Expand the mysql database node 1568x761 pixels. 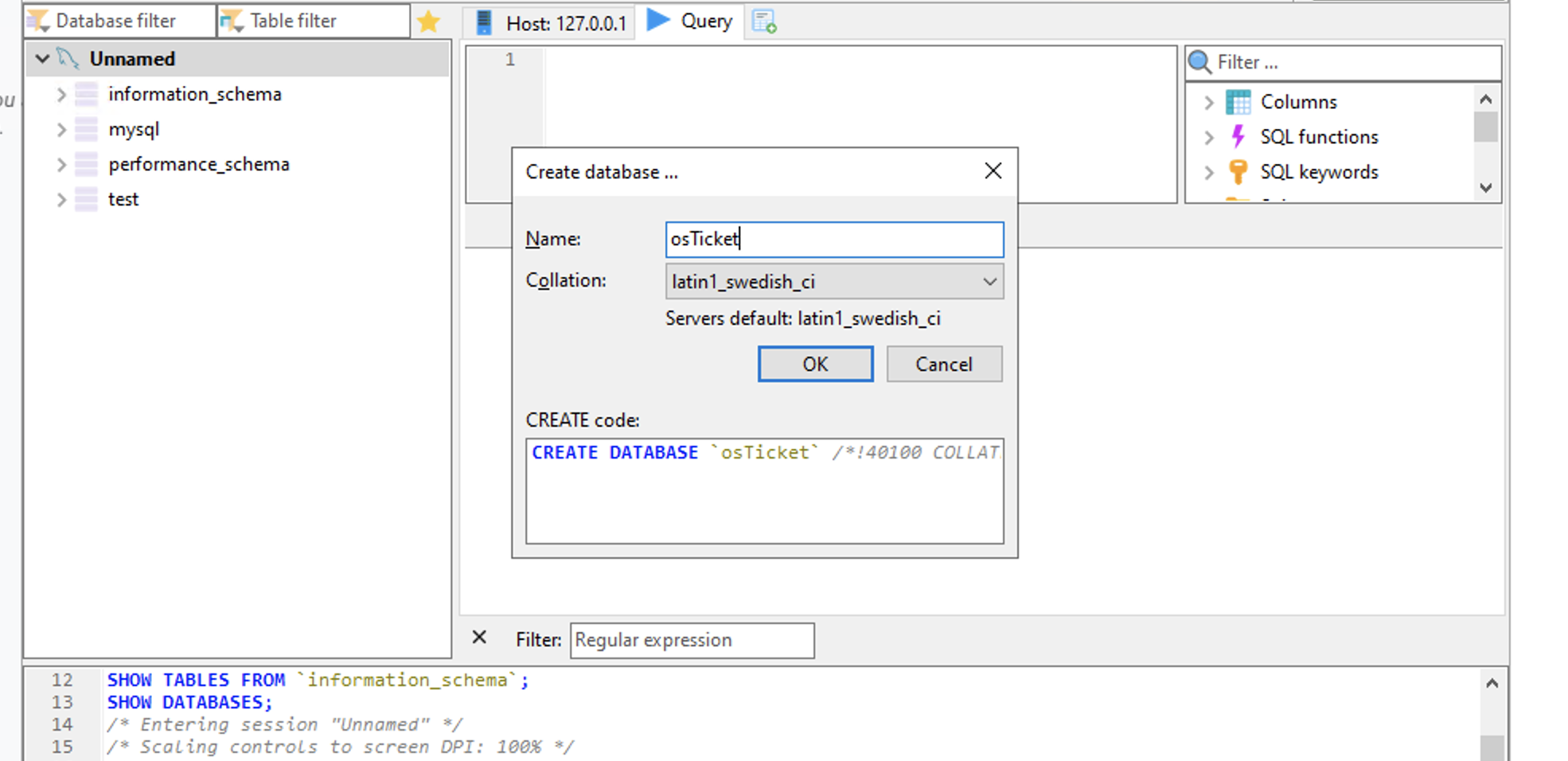62,129
